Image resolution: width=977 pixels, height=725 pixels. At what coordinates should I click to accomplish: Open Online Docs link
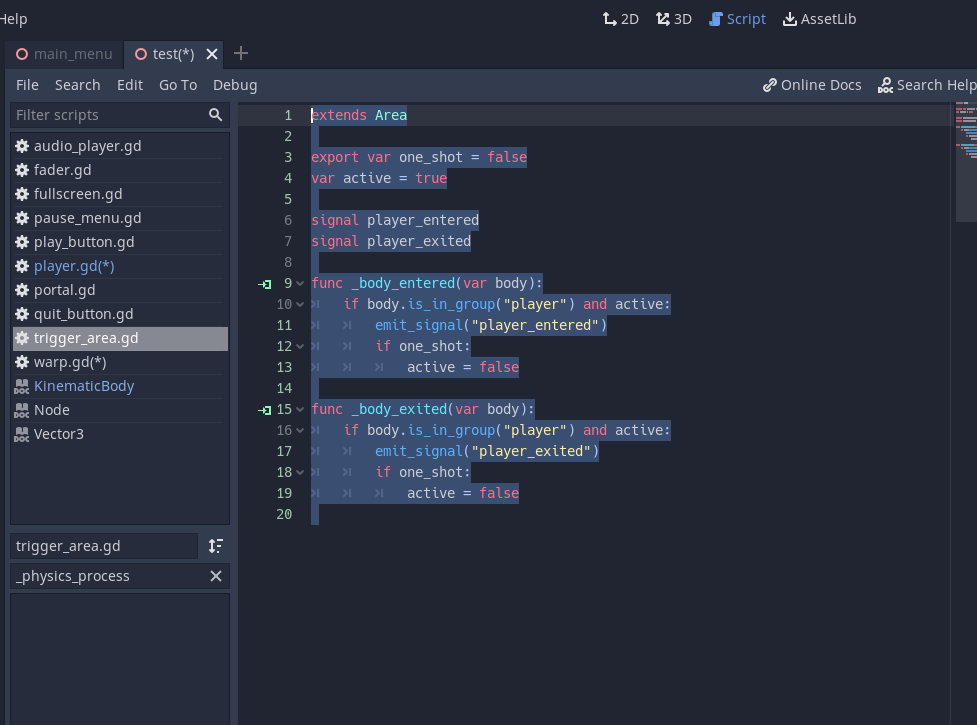pos(811,85)
